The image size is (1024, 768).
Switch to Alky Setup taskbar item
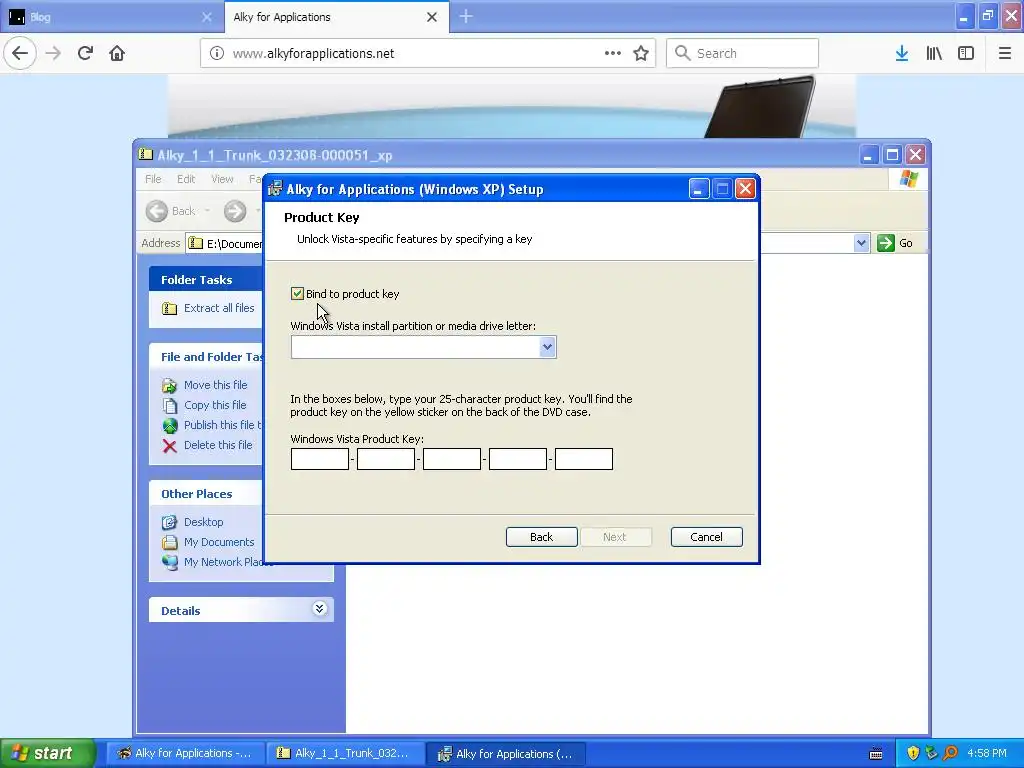coord(505,754)
